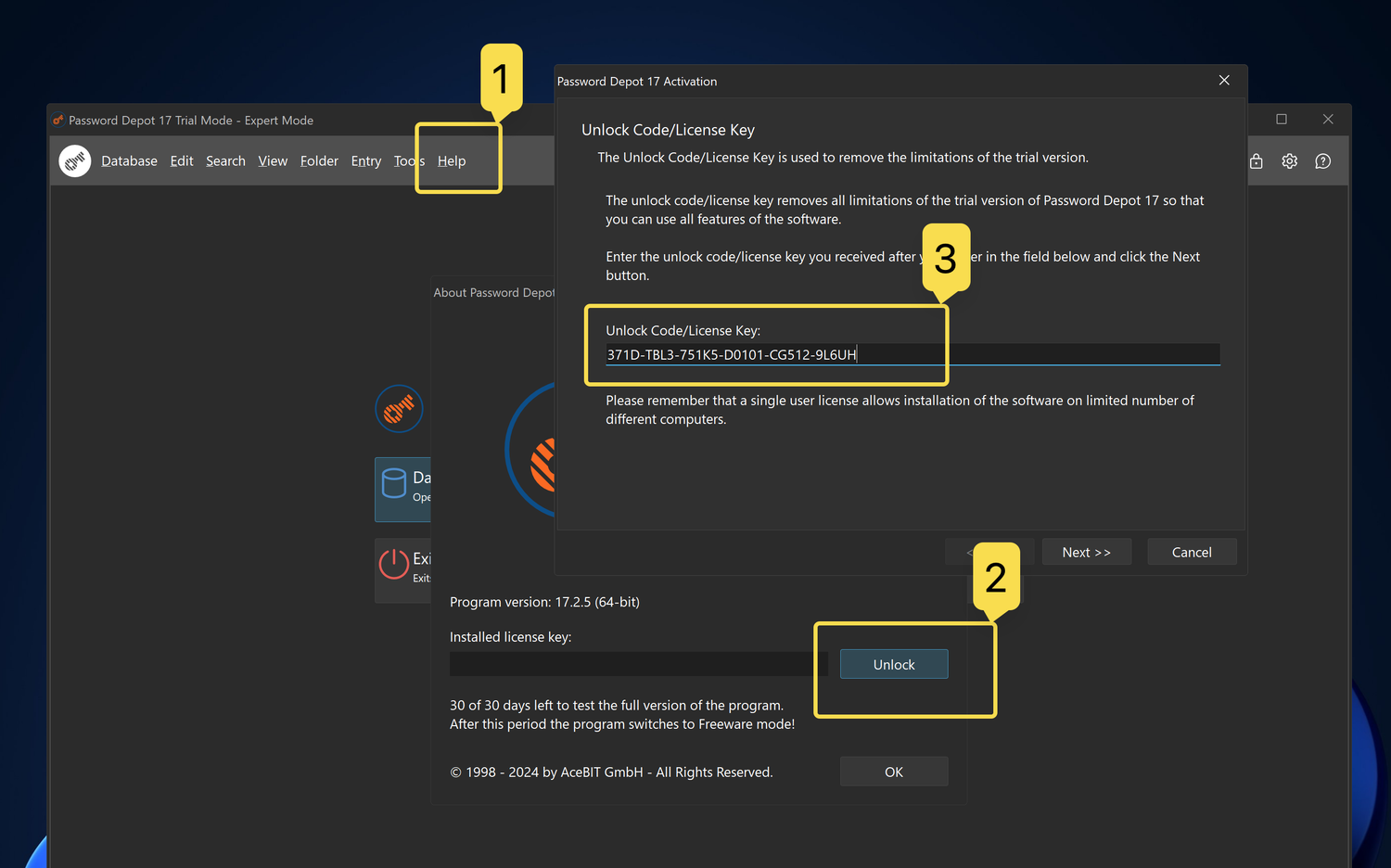Click the 'About Password Depot' dialog title

click(494, 292)
